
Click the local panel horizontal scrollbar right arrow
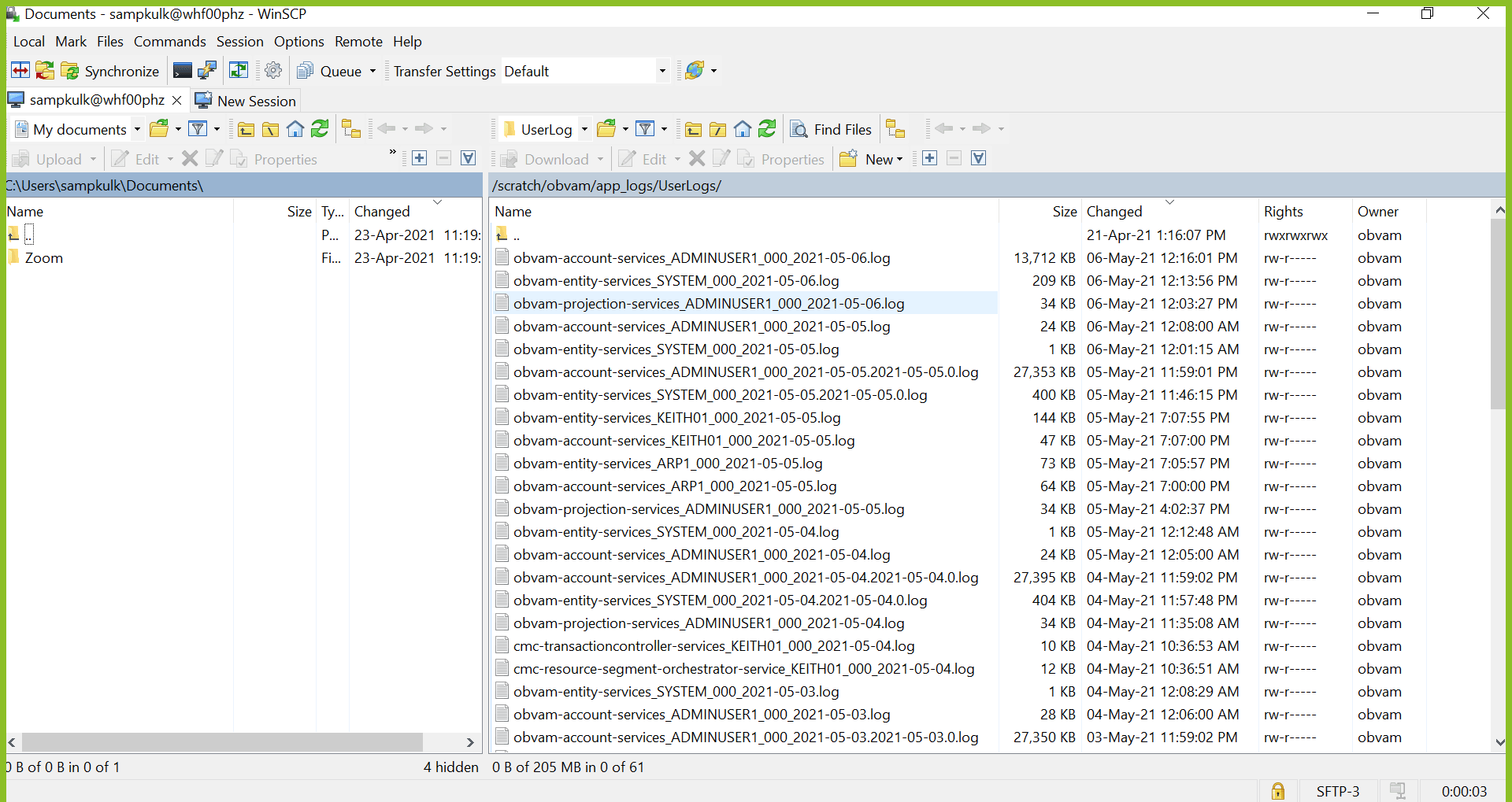[470, 742]
